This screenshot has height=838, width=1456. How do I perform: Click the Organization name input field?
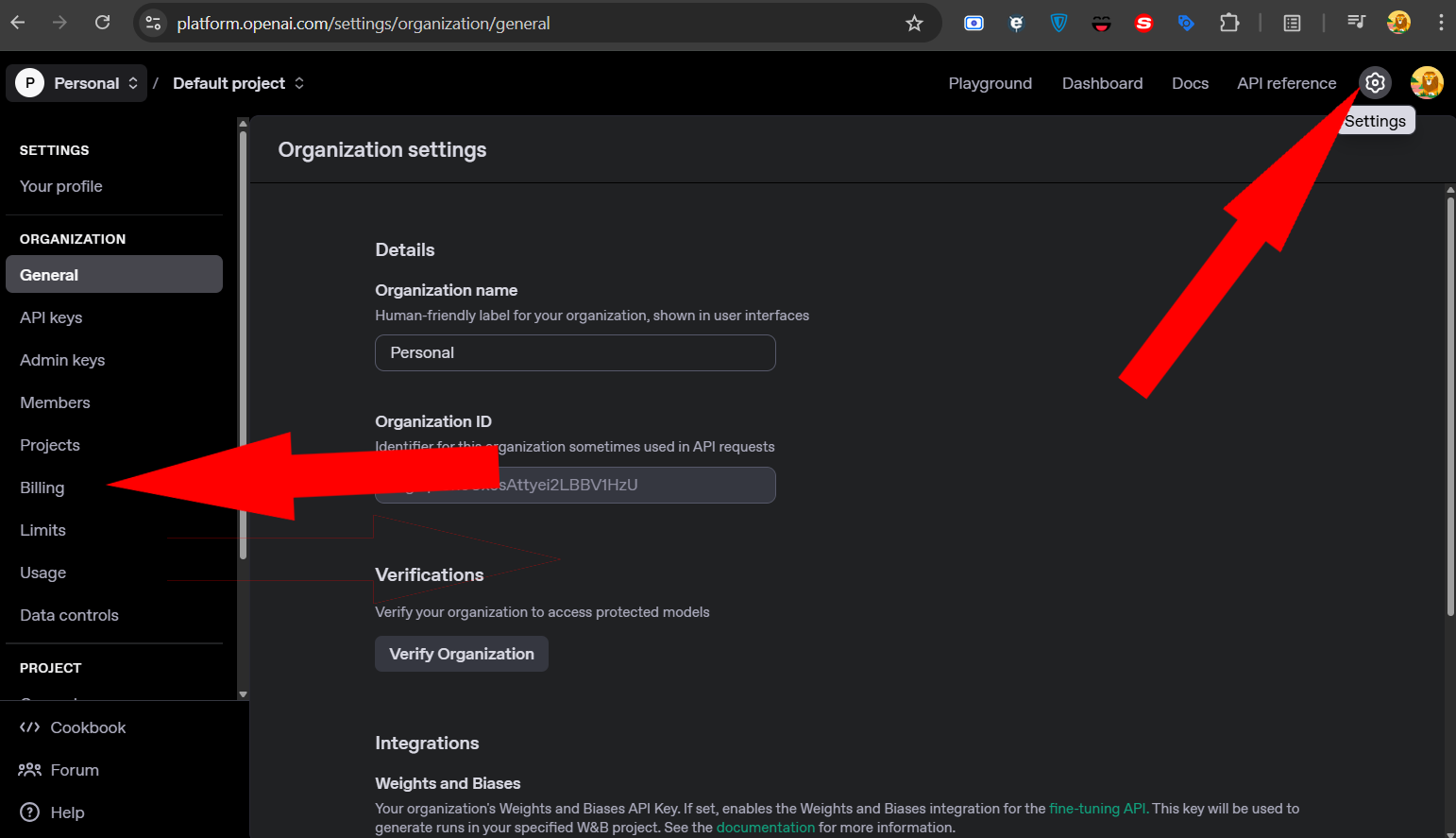575,352
